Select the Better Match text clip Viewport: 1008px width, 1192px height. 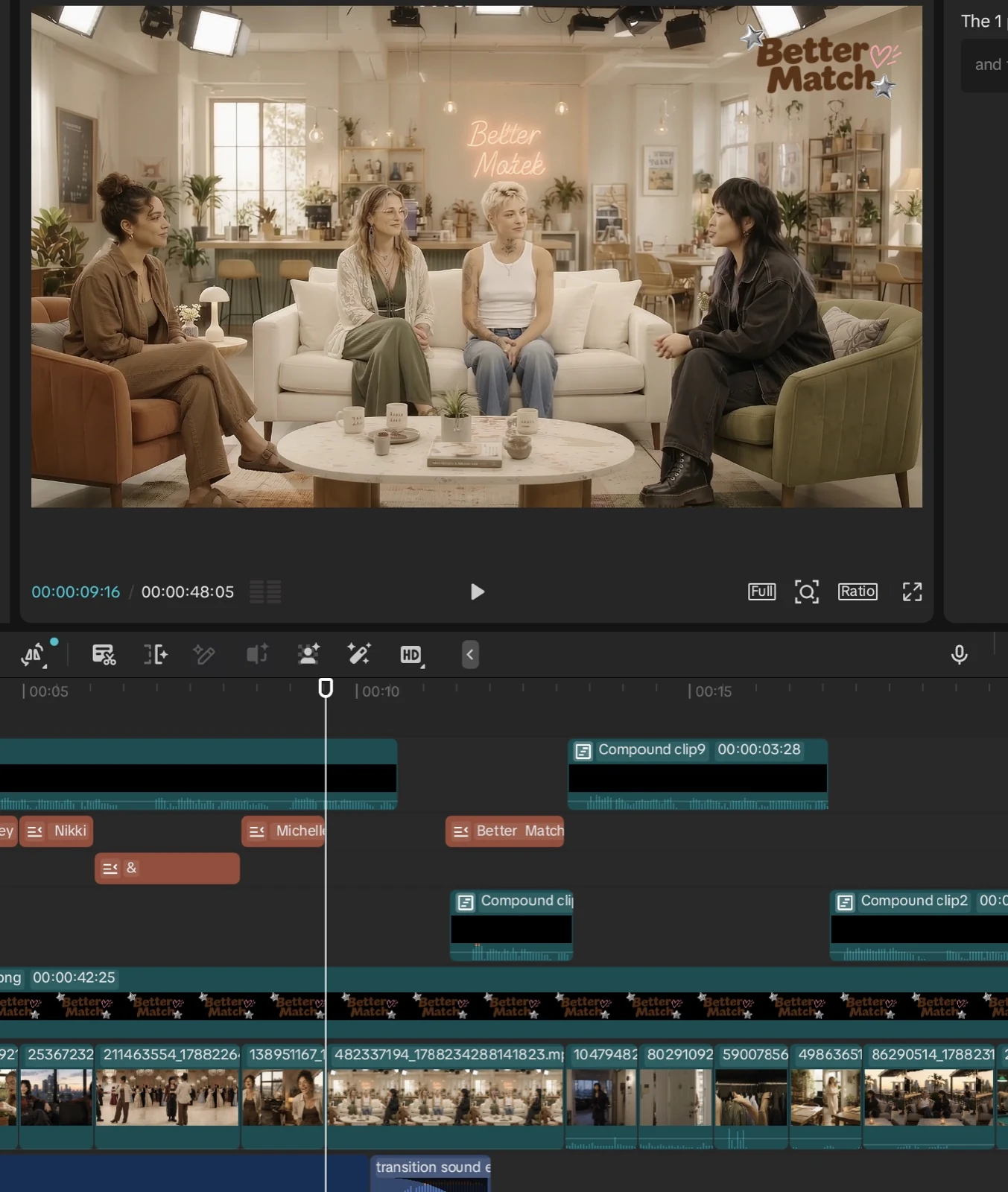tap(505, 831)
